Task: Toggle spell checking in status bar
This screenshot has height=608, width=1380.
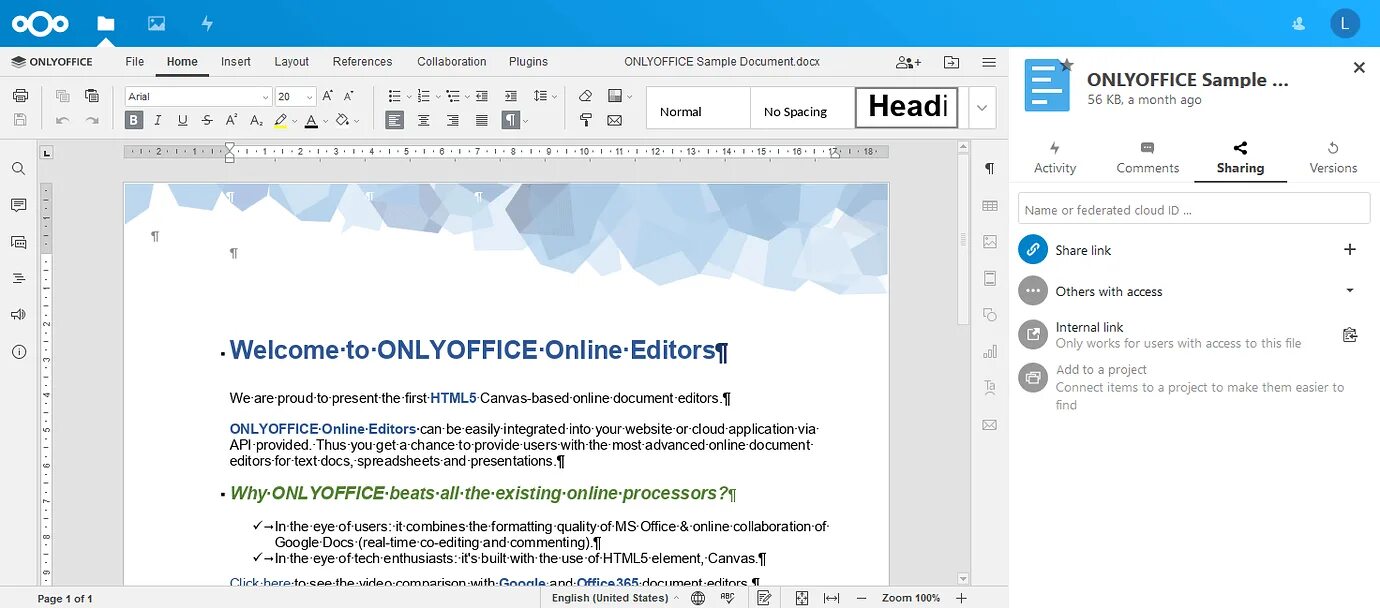Action: click(x=728, y=598)
